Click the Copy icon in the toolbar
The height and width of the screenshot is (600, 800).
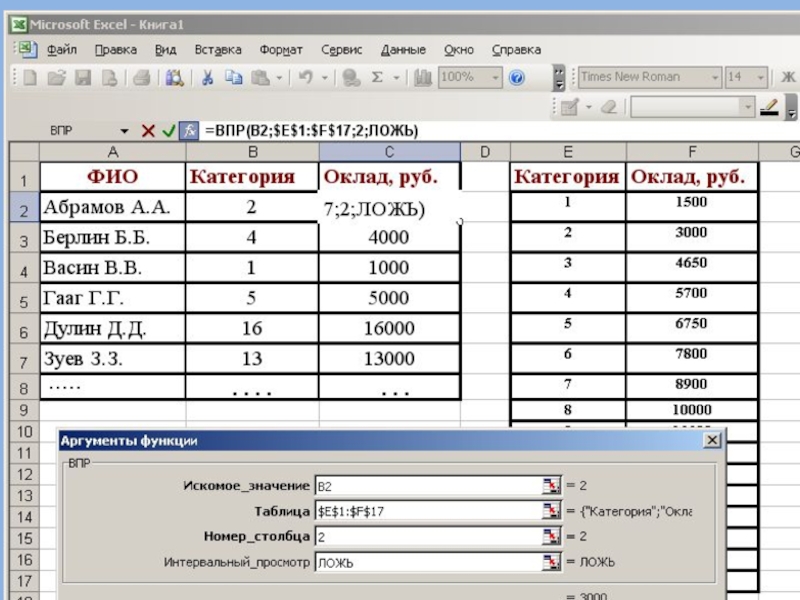(233, 77)
